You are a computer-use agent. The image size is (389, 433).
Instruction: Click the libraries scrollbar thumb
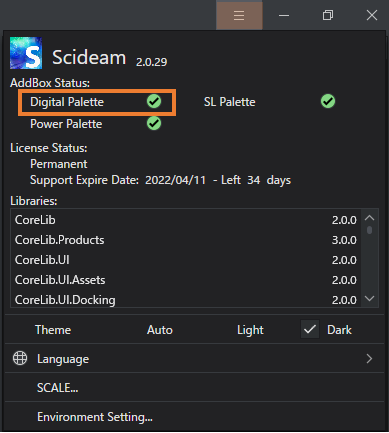tap(369, 230)
